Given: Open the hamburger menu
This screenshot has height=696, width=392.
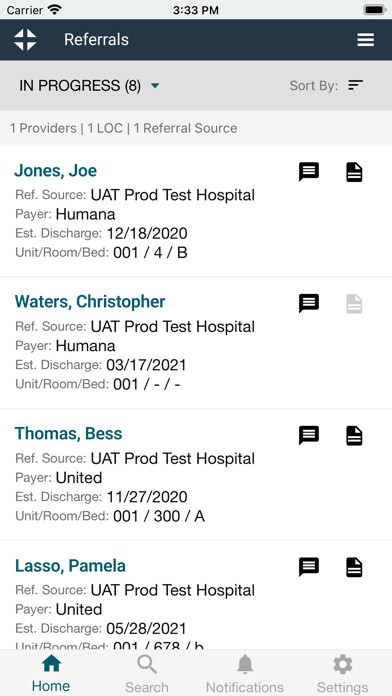Looking at the screenshot, I should tap(366, 40).
